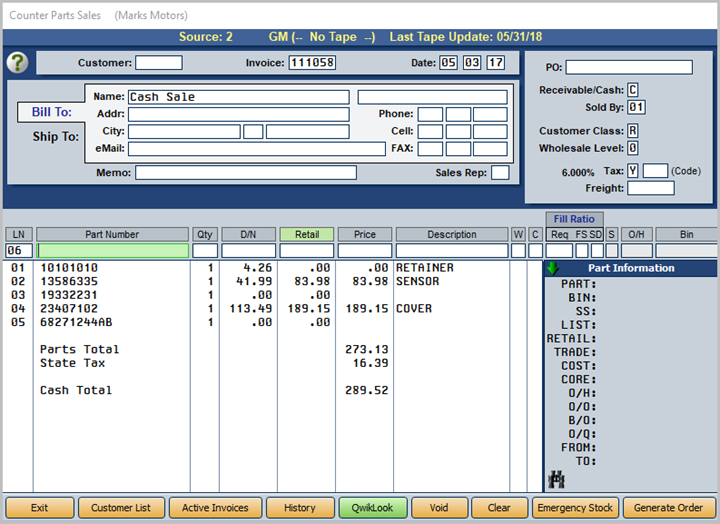Click the binoculars icon in Part Information
720x524 pixels.
coord(557,481)
